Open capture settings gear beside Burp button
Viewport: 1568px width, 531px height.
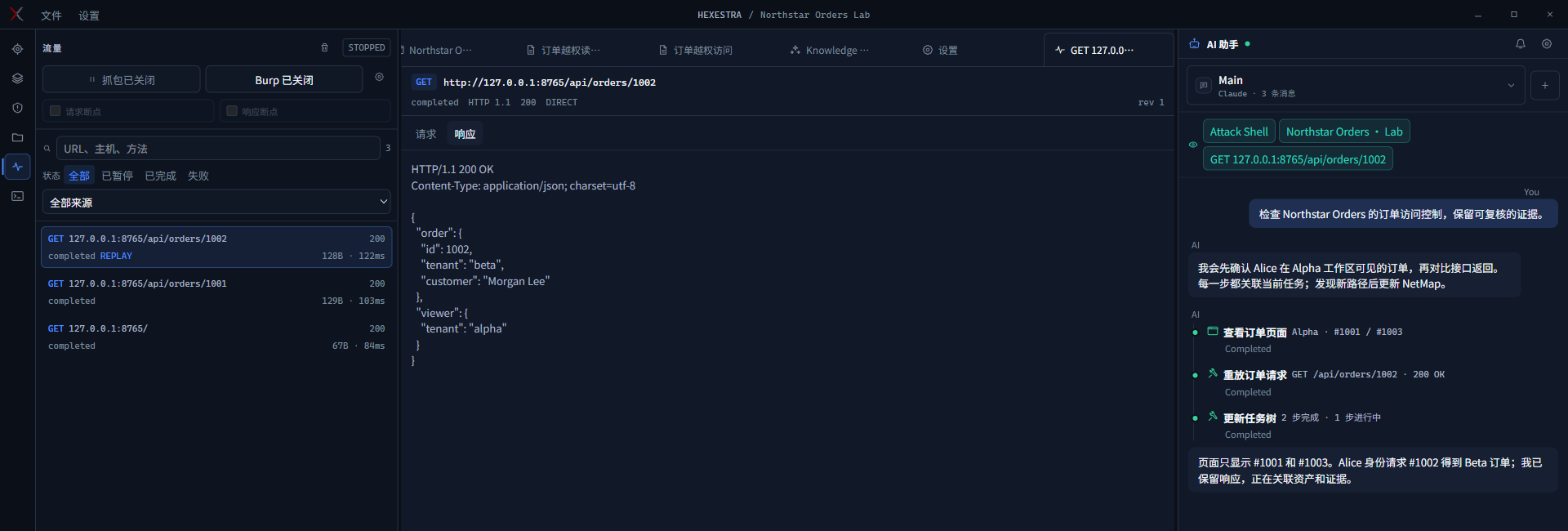(379, 77)
